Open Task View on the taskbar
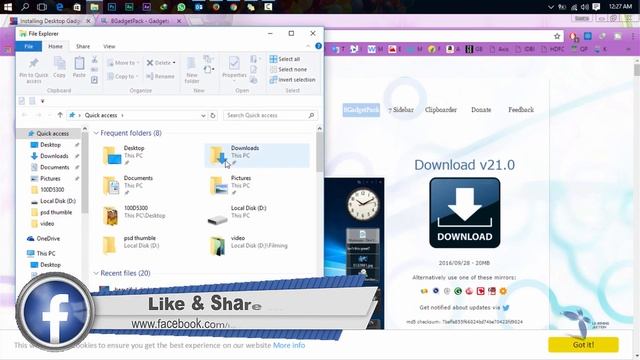Screen dimensions: 640x360 click(x=42, y=7)
